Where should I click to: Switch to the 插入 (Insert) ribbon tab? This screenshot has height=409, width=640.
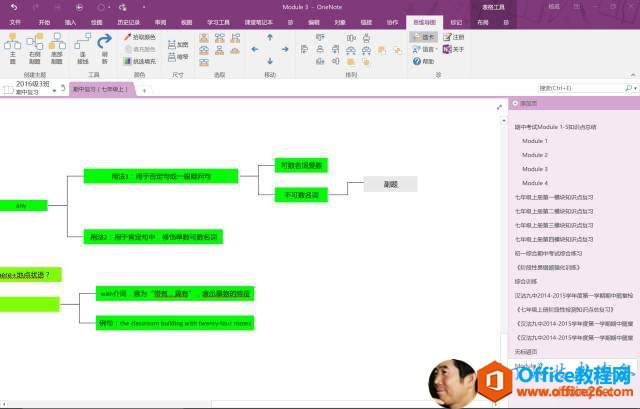tap(70, 22)
